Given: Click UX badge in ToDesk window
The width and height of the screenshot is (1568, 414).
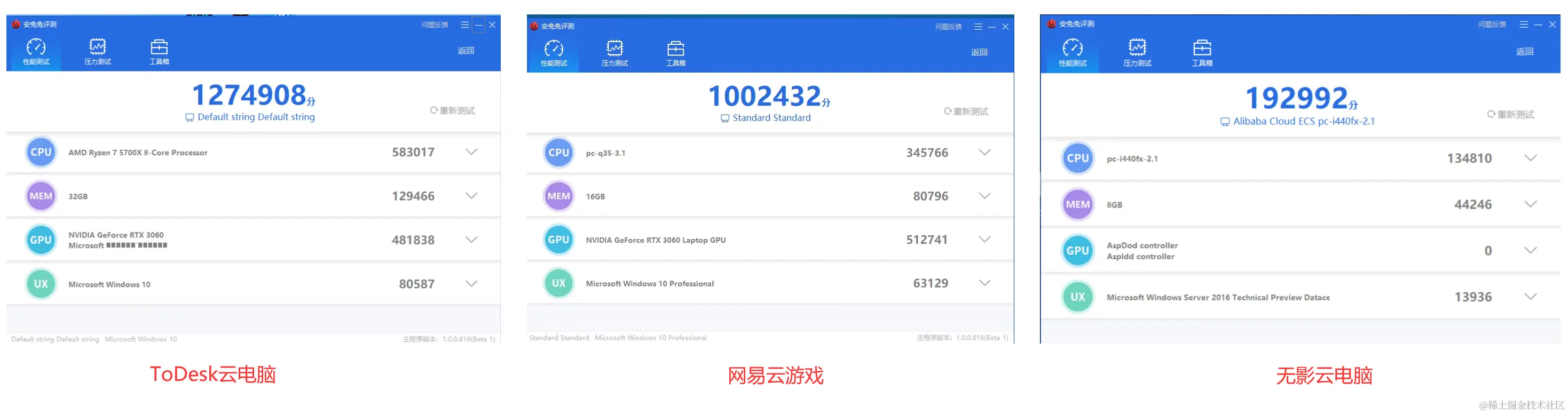Looking at the screenshot, I should point(41,283).
